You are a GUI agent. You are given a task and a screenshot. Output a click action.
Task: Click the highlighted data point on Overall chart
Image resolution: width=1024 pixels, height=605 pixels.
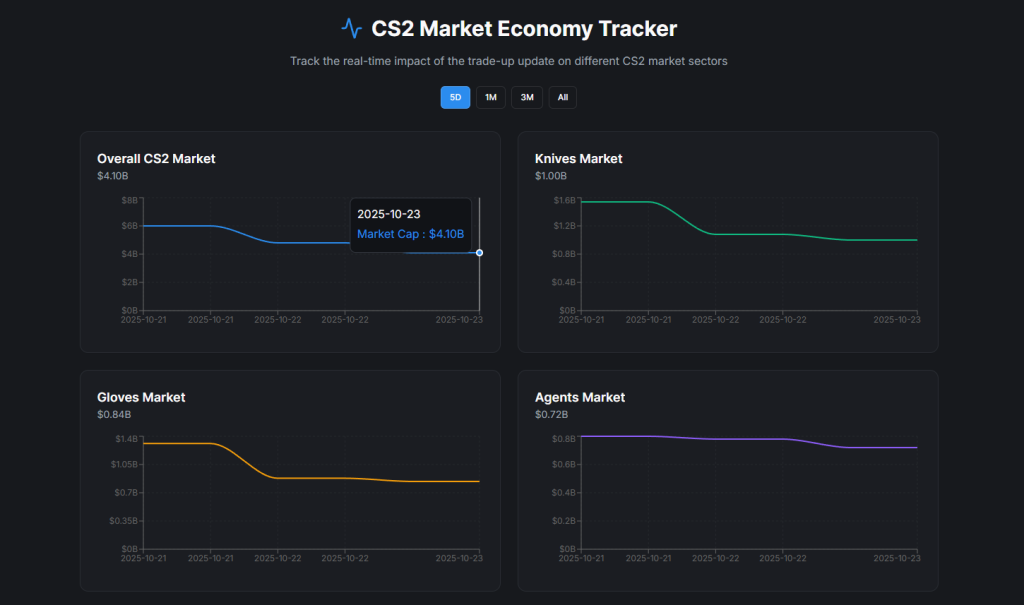click(x=480, y=253)
